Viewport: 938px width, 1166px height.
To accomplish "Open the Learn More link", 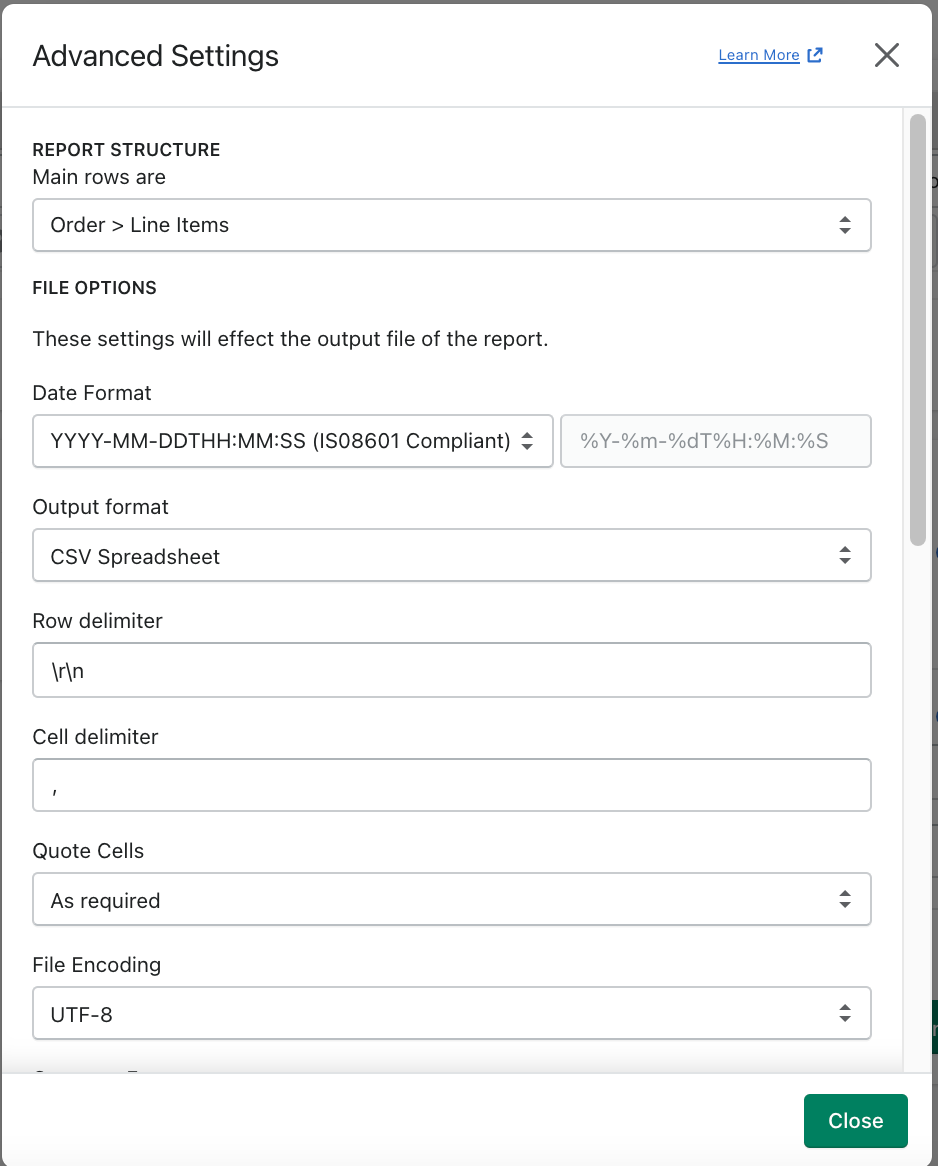I will click(759, 55).
